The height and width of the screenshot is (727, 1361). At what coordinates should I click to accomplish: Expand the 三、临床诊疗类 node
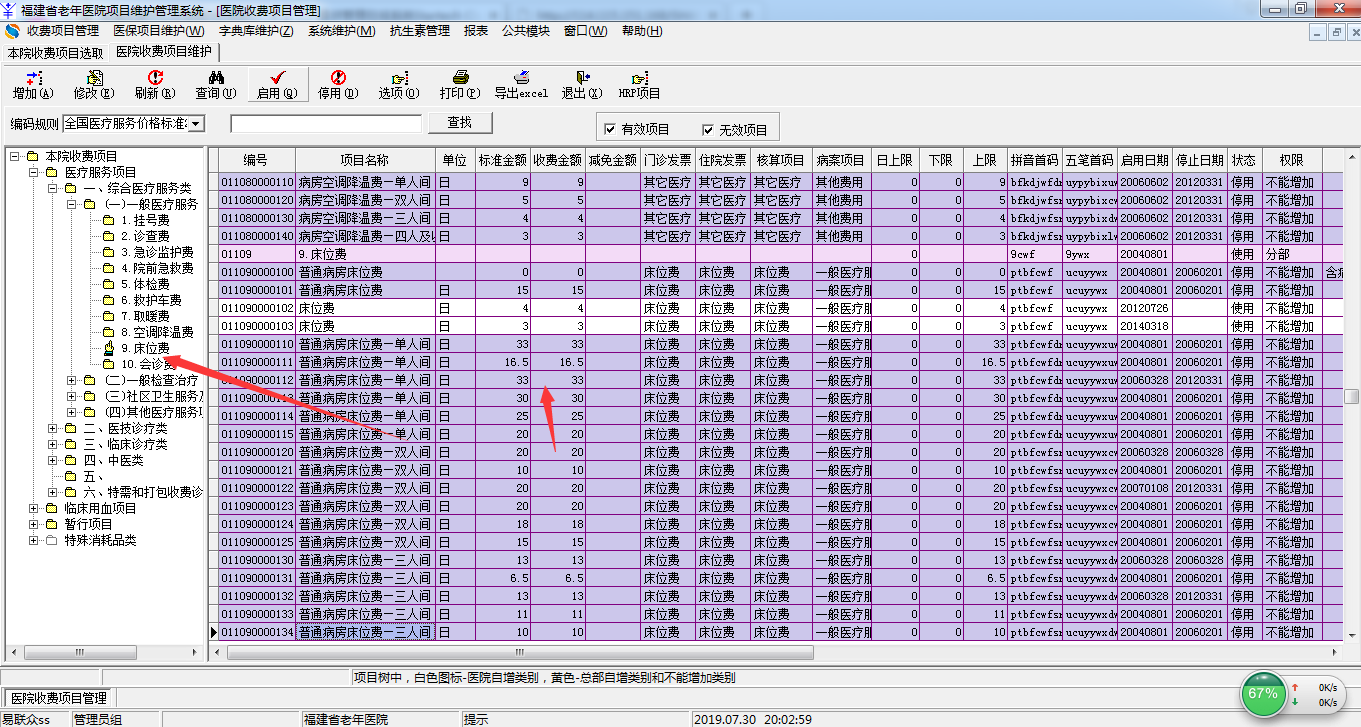point(53,444)
